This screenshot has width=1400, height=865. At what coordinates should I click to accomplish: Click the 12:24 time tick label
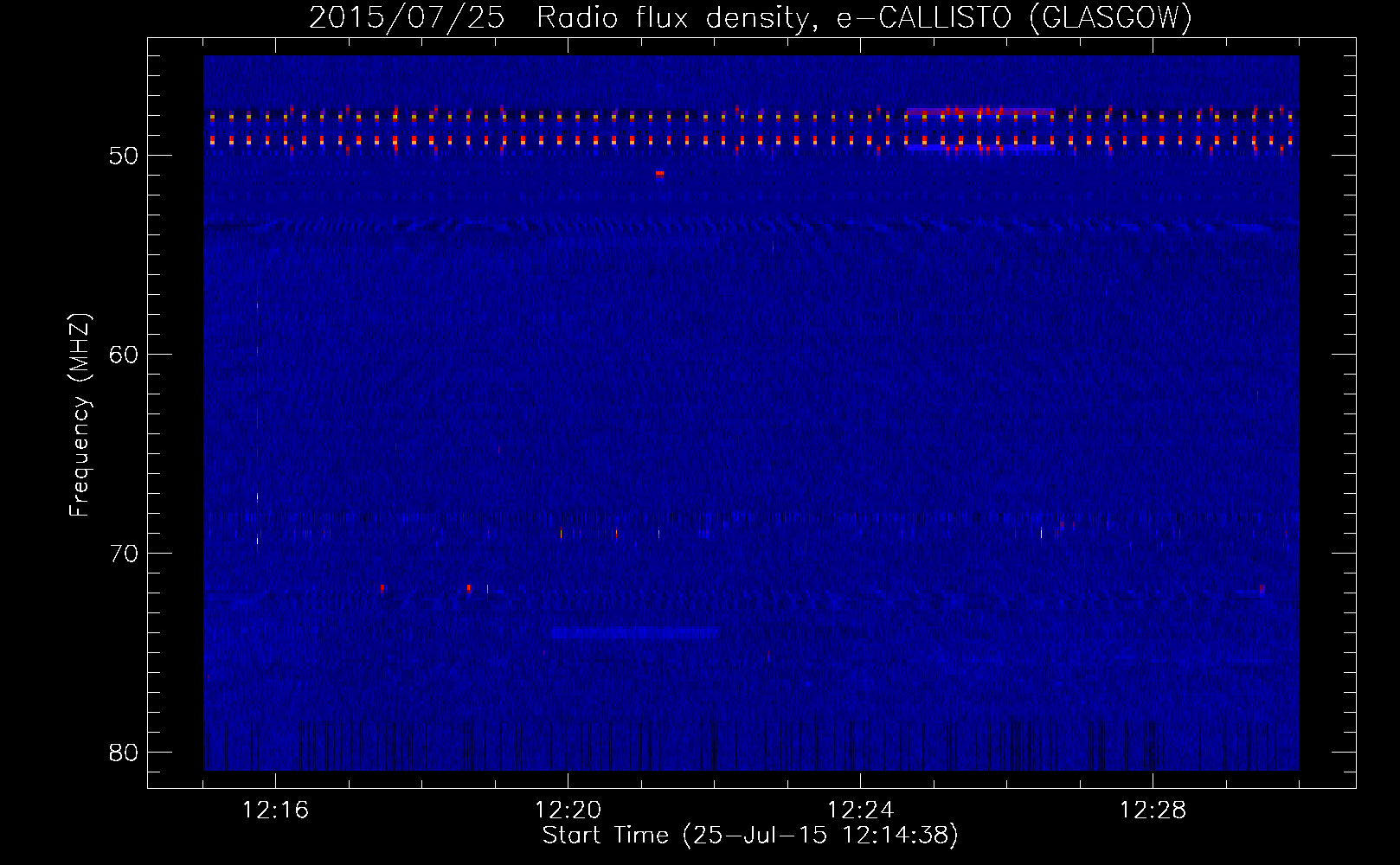pyautogui.click(x=860, y=811)
